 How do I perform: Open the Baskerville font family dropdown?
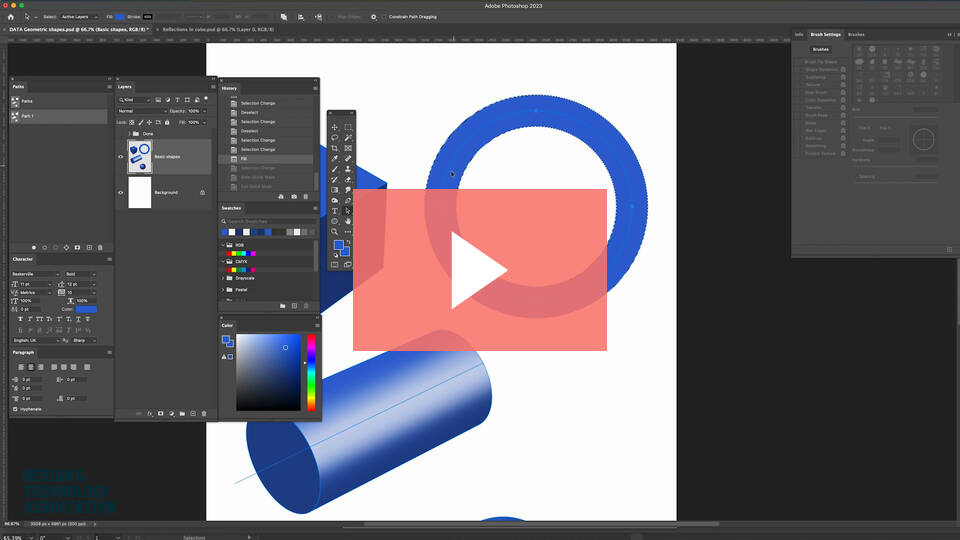click(36, 274)
